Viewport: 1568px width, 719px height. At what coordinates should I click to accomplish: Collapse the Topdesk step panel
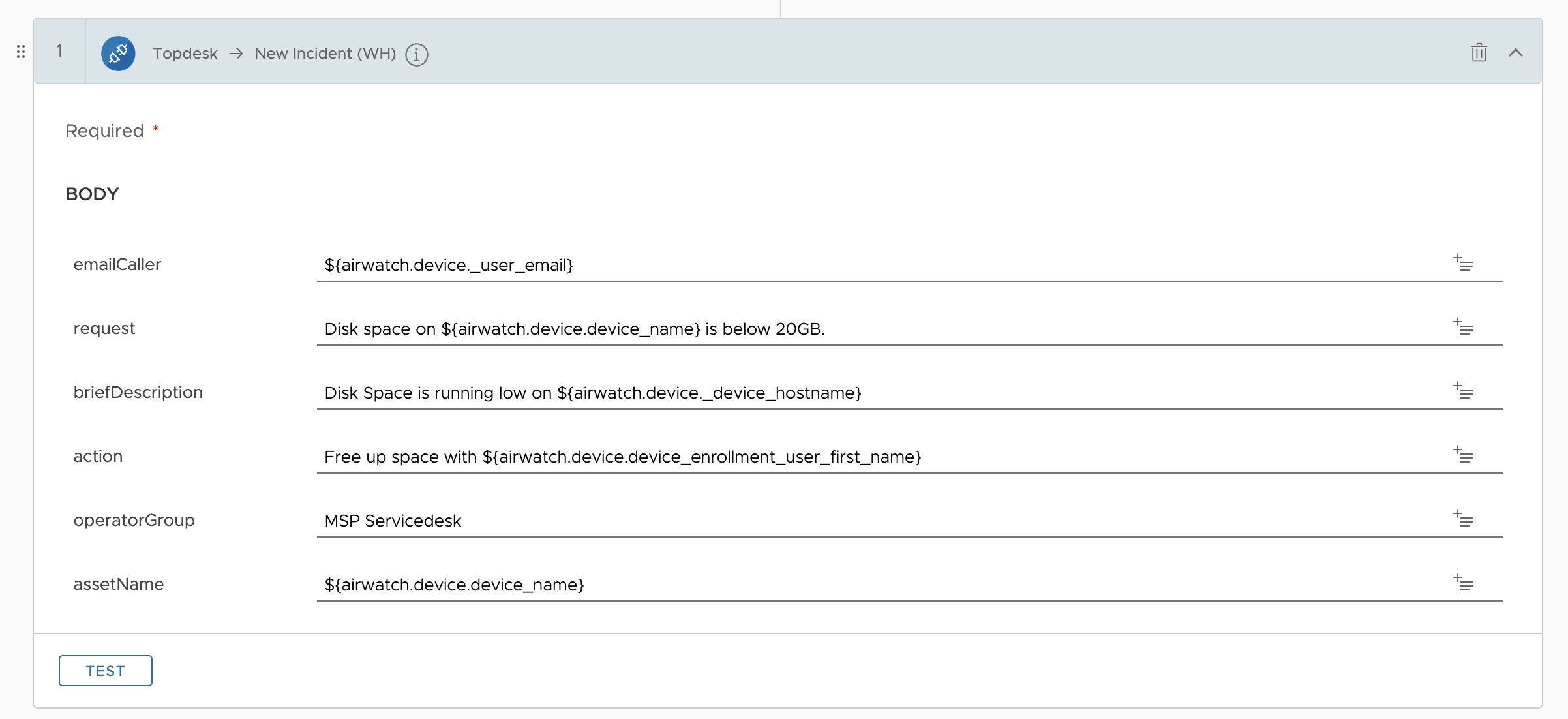1516,53
